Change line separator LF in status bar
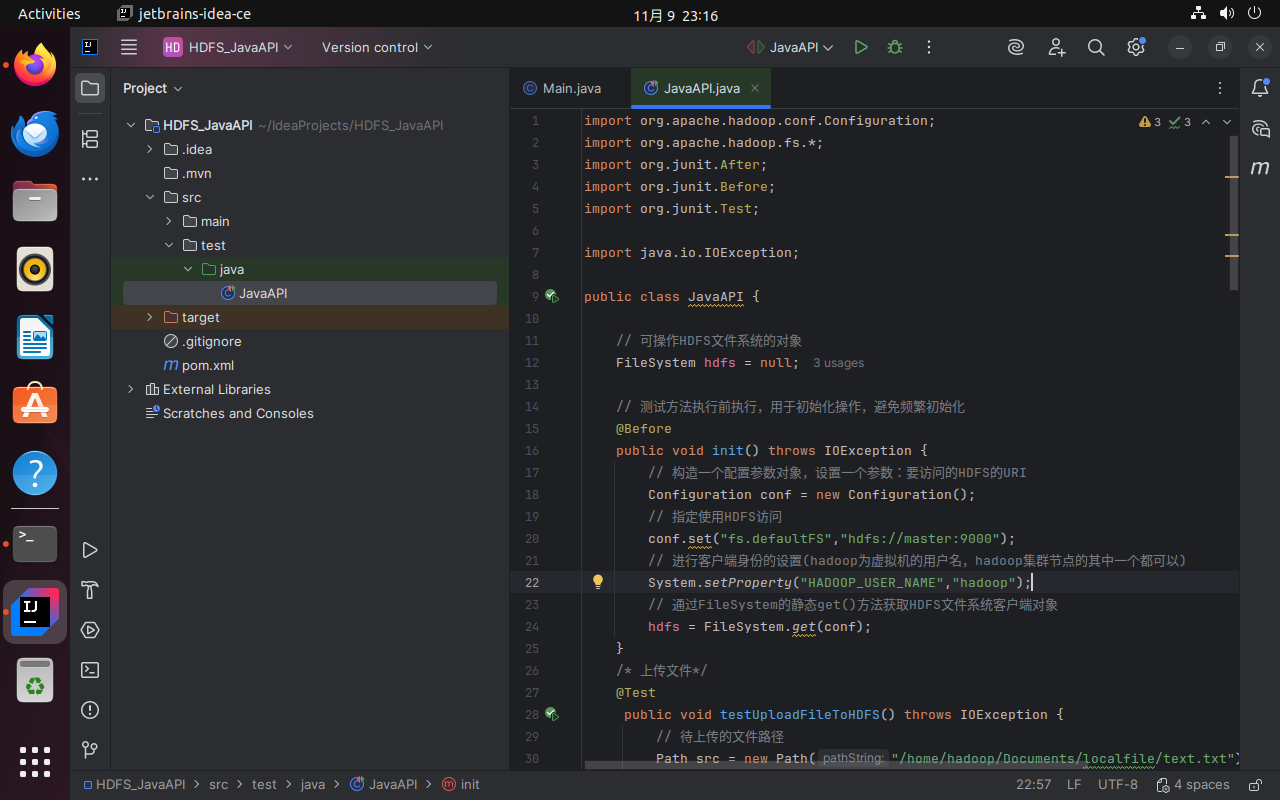 pyautogui.click(x=1074, y=785)
